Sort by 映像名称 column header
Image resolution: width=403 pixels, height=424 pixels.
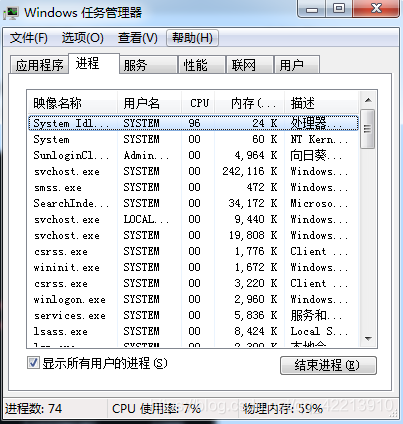[x=72, y=103]
